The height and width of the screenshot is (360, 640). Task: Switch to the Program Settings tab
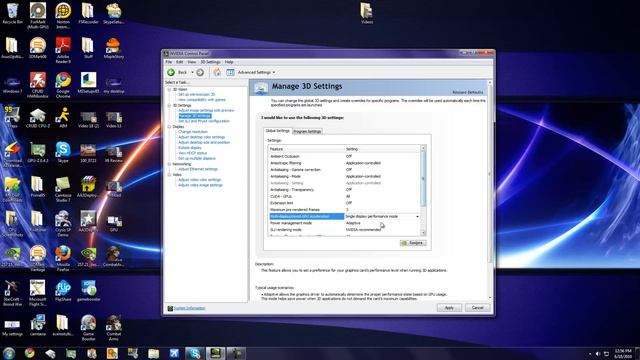tap(307, 131)
